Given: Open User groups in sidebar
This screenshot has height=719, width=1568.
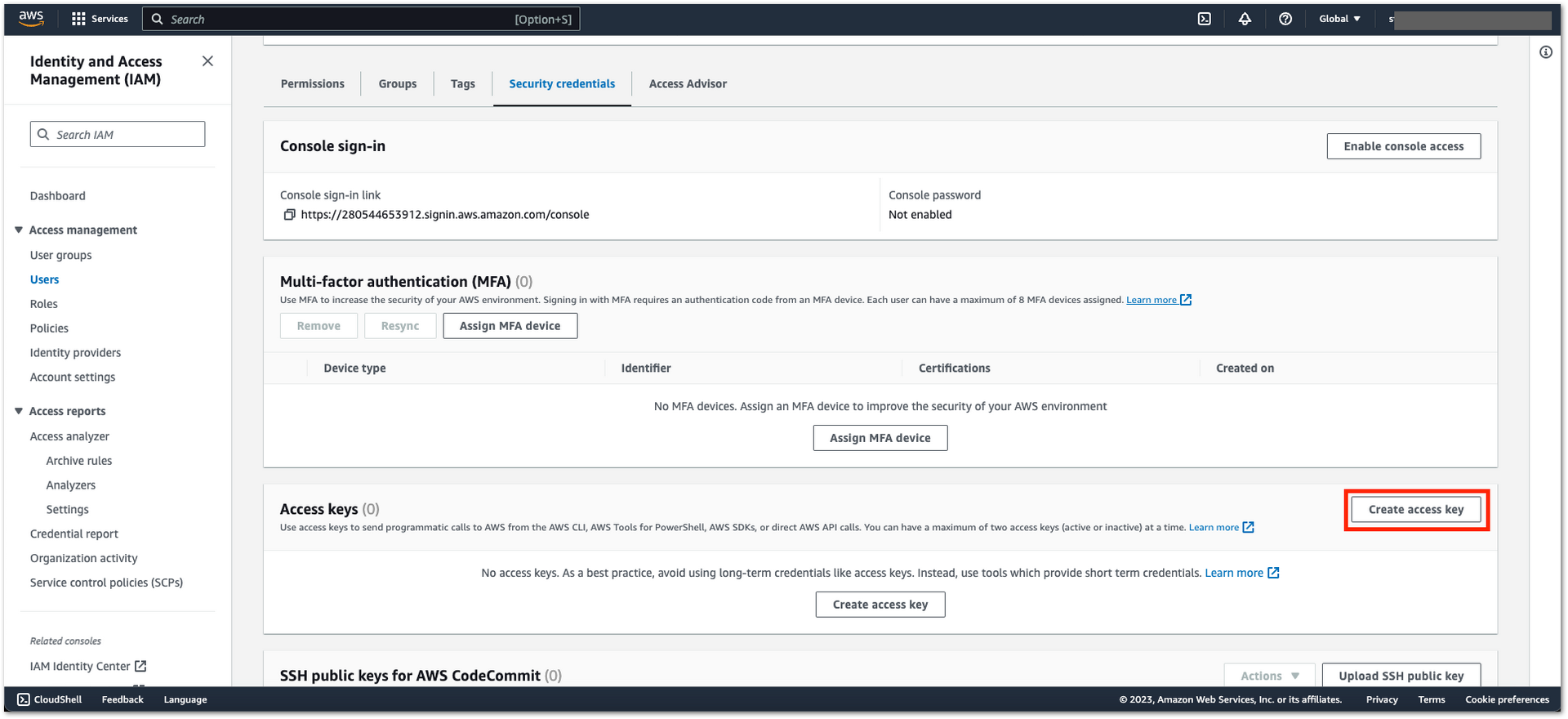Looking at the screenshot, I should pos(61,255).
